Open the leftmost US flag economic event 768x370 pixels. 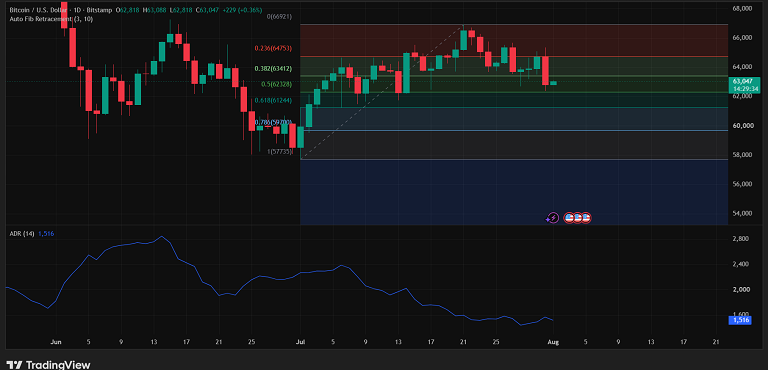(x=569, y=218)
